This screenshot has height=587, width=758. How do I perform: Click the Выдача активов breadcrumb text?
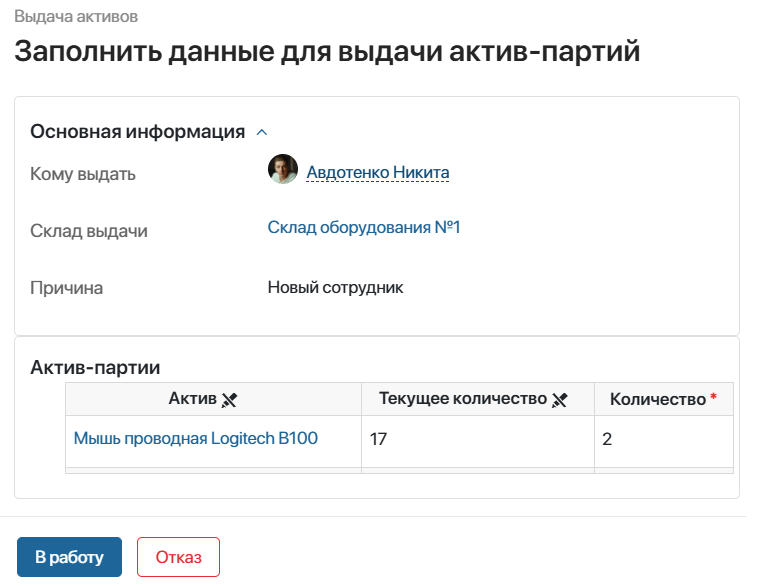pos(76,17)
